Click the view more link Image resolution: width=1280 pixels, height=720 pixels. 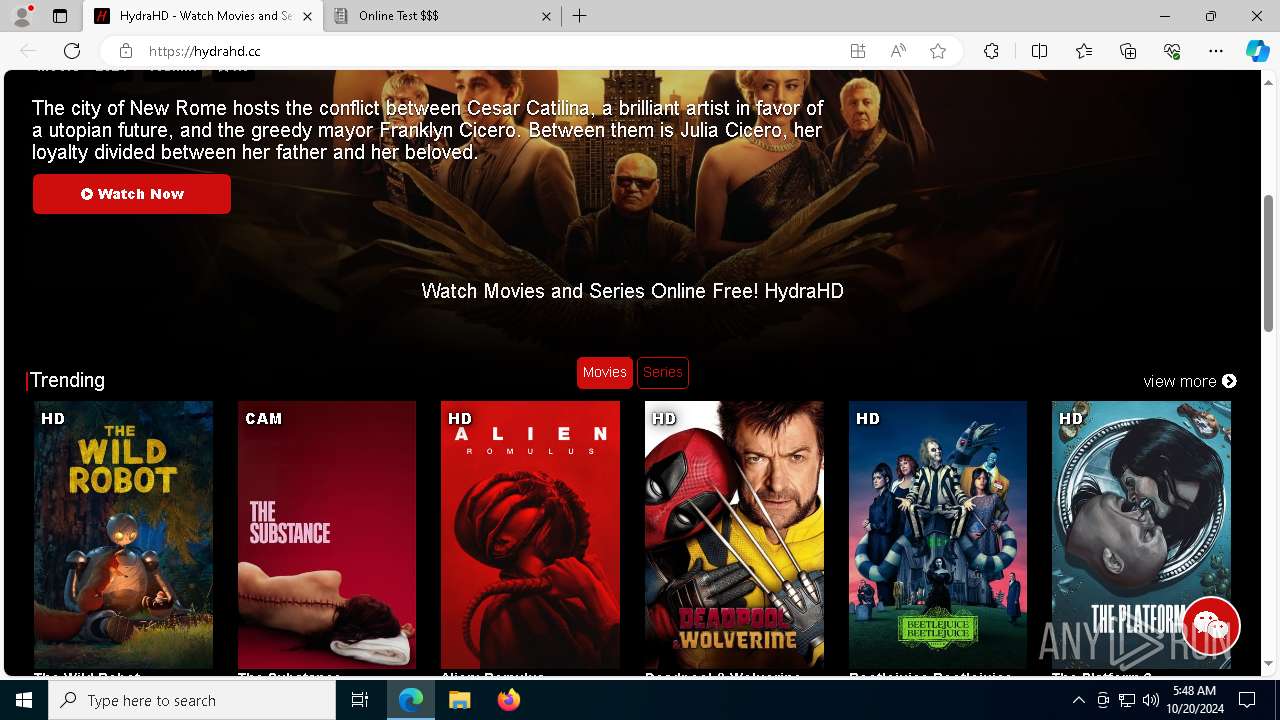point(1190,381)
